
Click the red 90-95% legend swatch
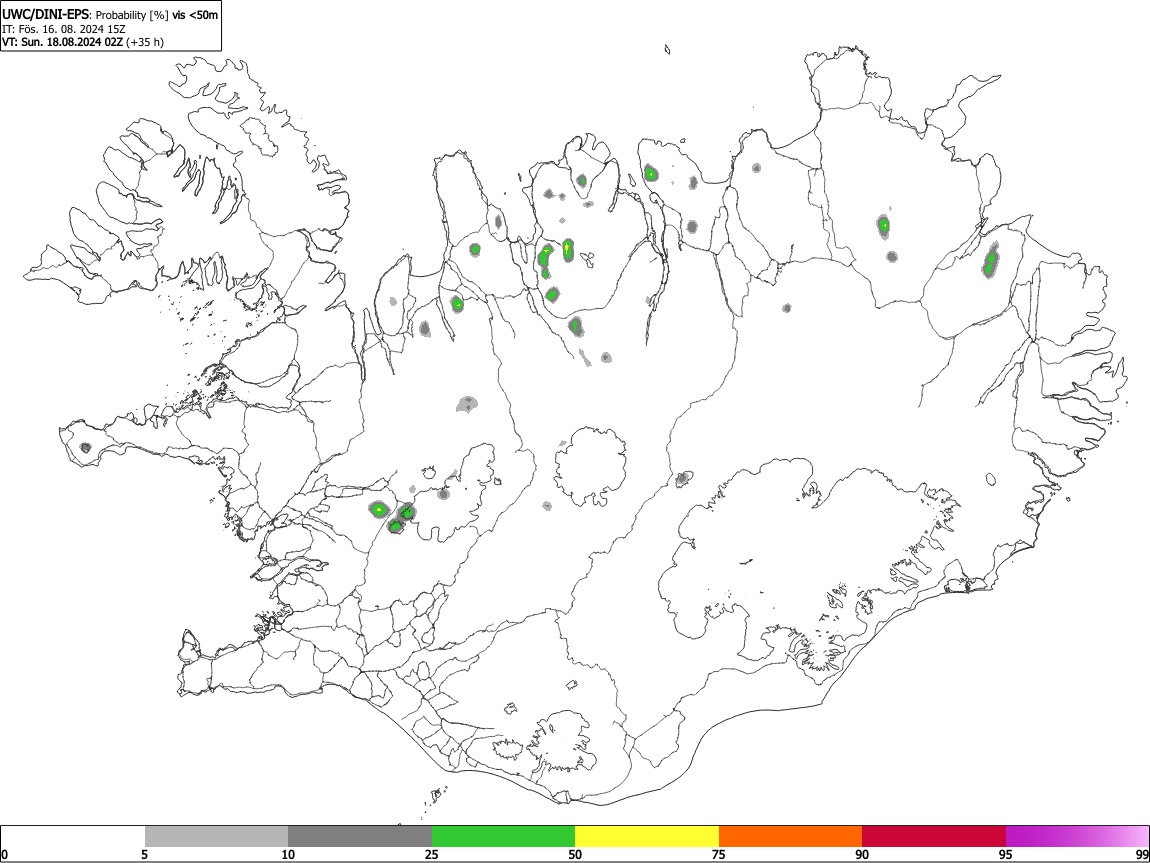point(934,837)
